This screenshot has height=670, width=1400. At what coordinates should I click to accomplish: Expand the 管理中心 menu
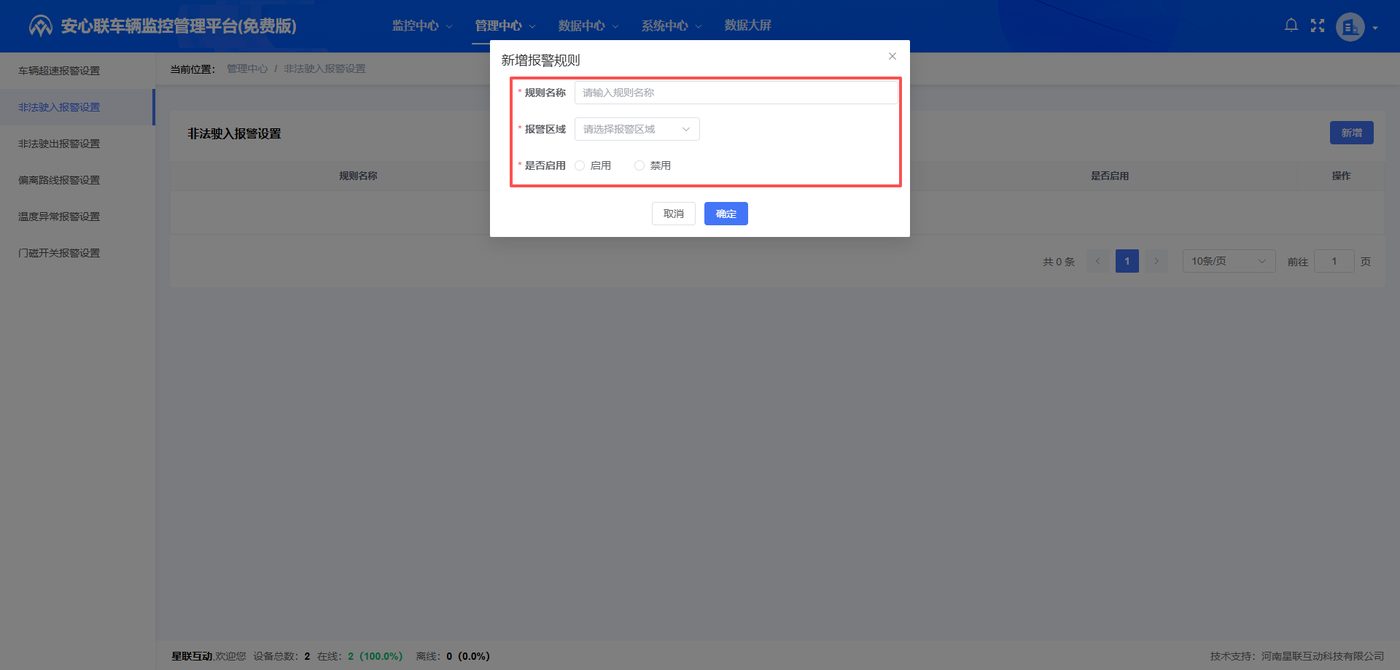click(505, 26)
